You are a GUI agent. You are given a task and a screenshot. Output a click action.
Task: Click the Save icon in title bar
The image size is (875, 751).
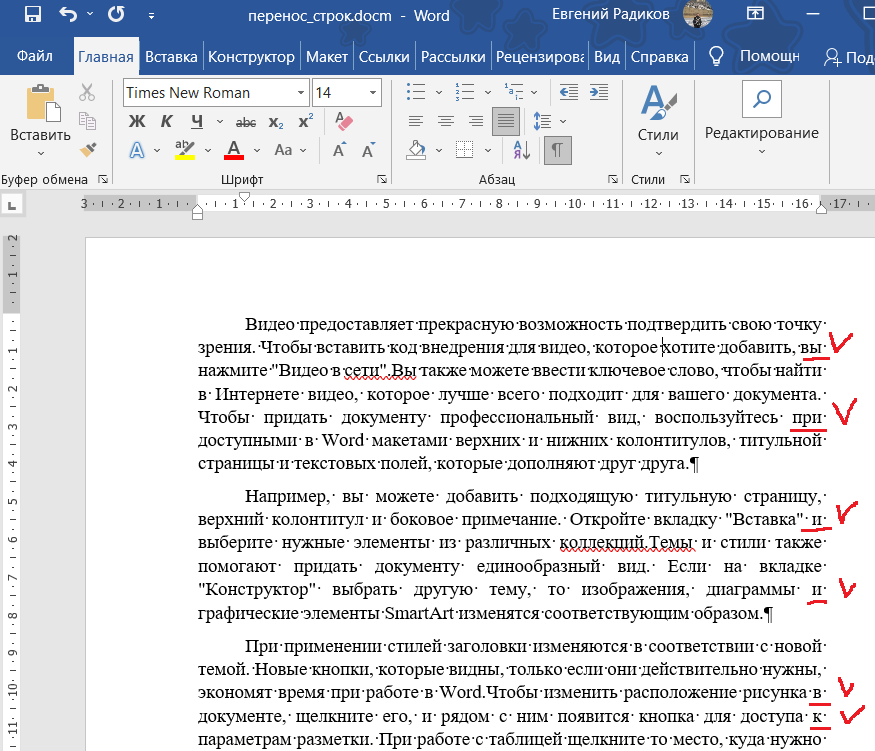pos(33,14)
